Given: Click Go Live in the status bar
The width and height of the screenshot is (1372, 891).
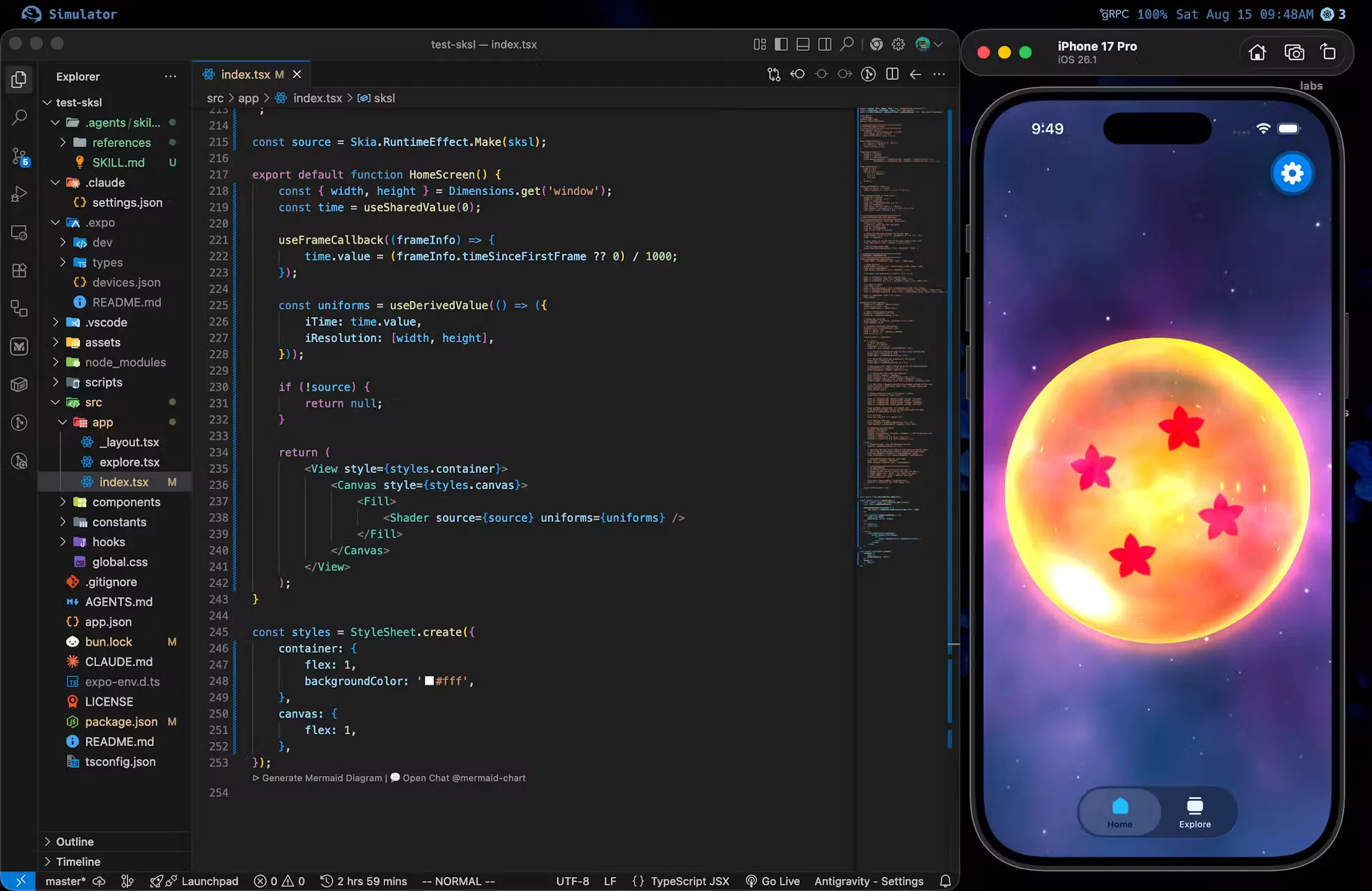Looking at the screenshot, I should click(772, 881).
